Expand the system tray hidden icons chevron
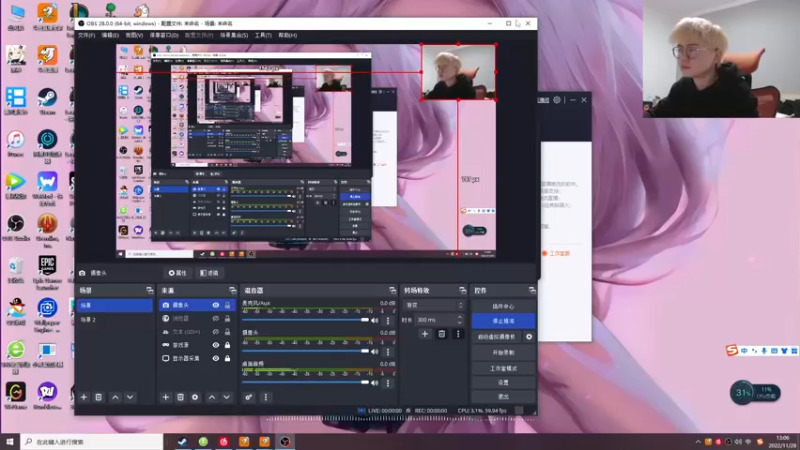 coord(698,442)
